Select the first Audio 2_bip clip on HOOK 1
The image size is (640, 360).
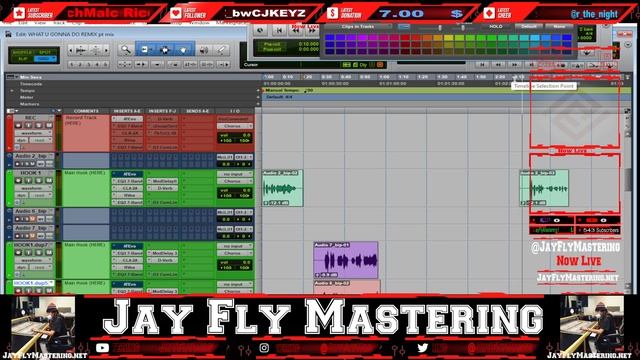tap(282, 188)
